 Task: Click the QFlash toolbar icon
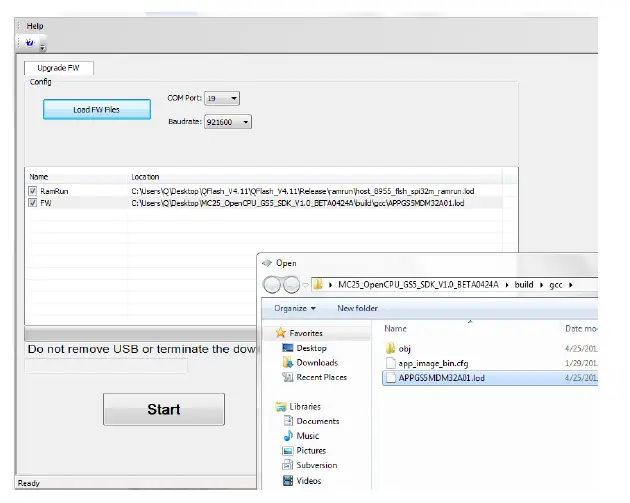[x=30, y=42]
